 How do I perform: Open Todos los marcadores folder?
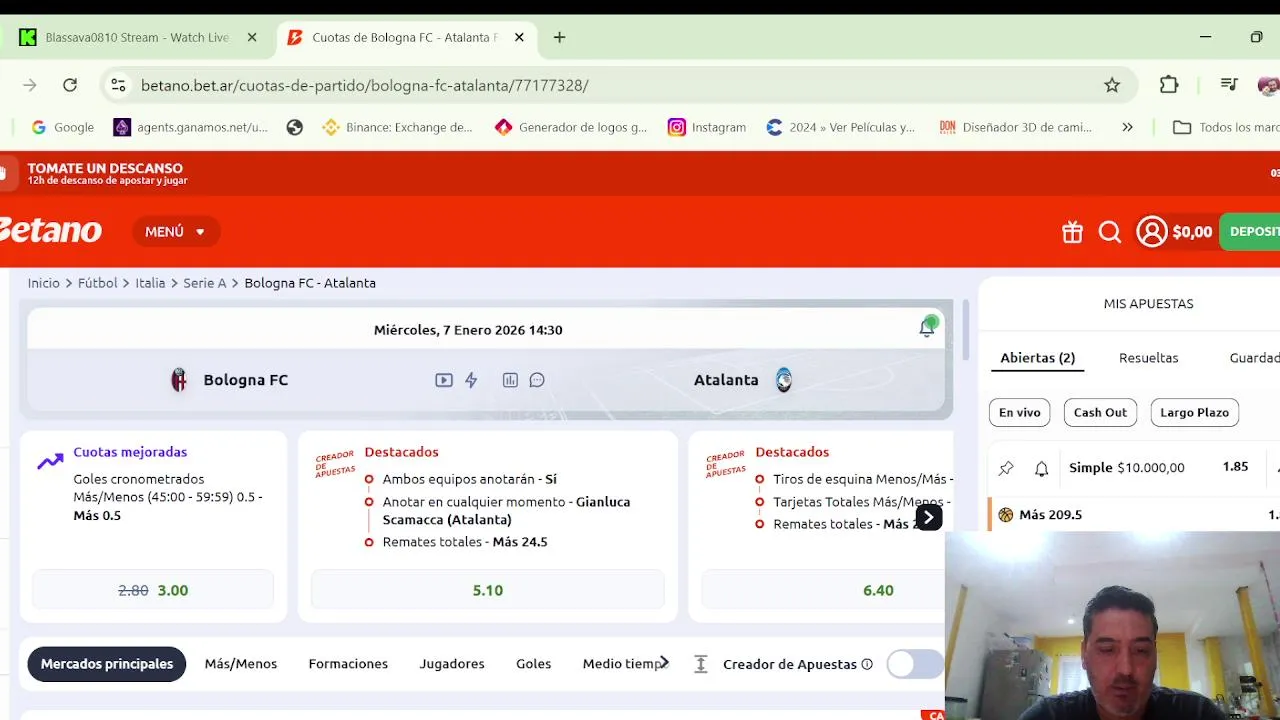tap(1226, 127)
